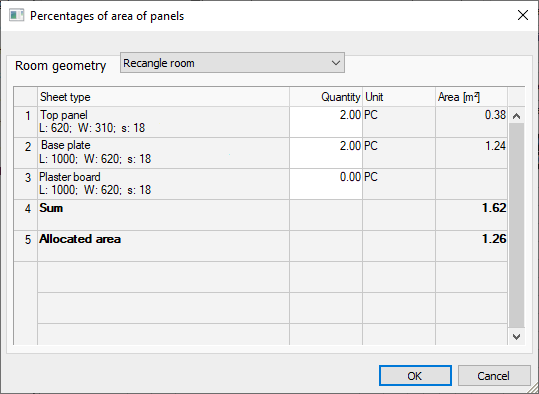Click row number 3 header

pyautogui.click(x=26, y=184)
